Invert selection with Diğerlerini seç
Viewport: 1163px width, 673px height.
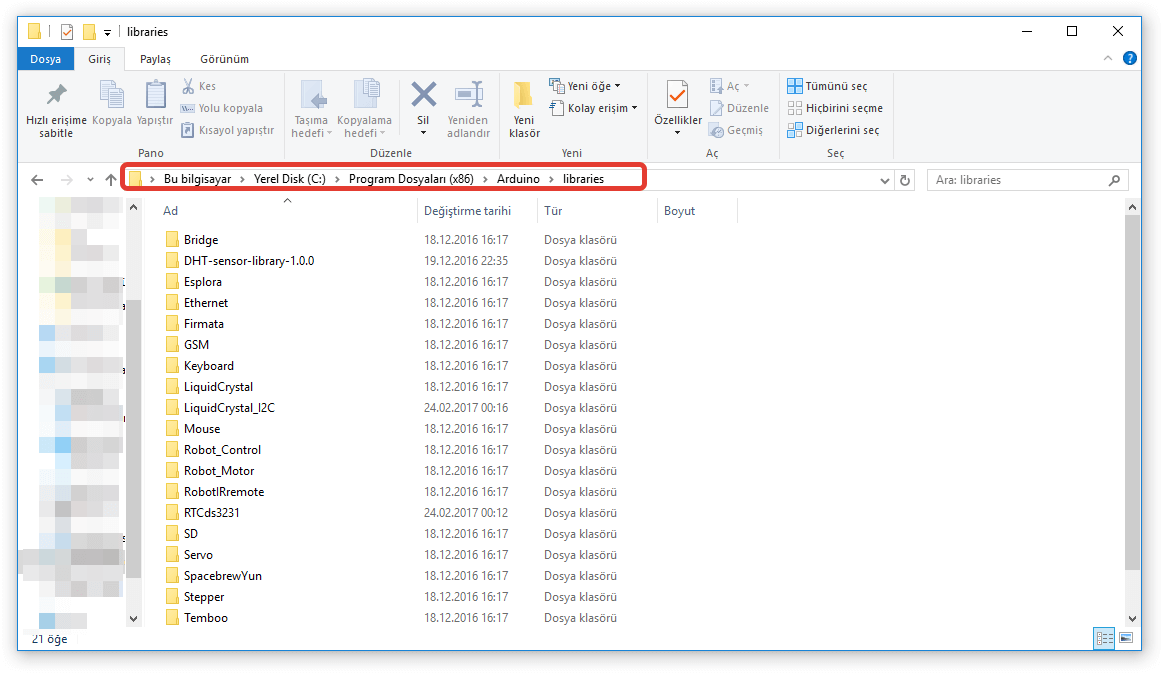[x=834, y=131]
